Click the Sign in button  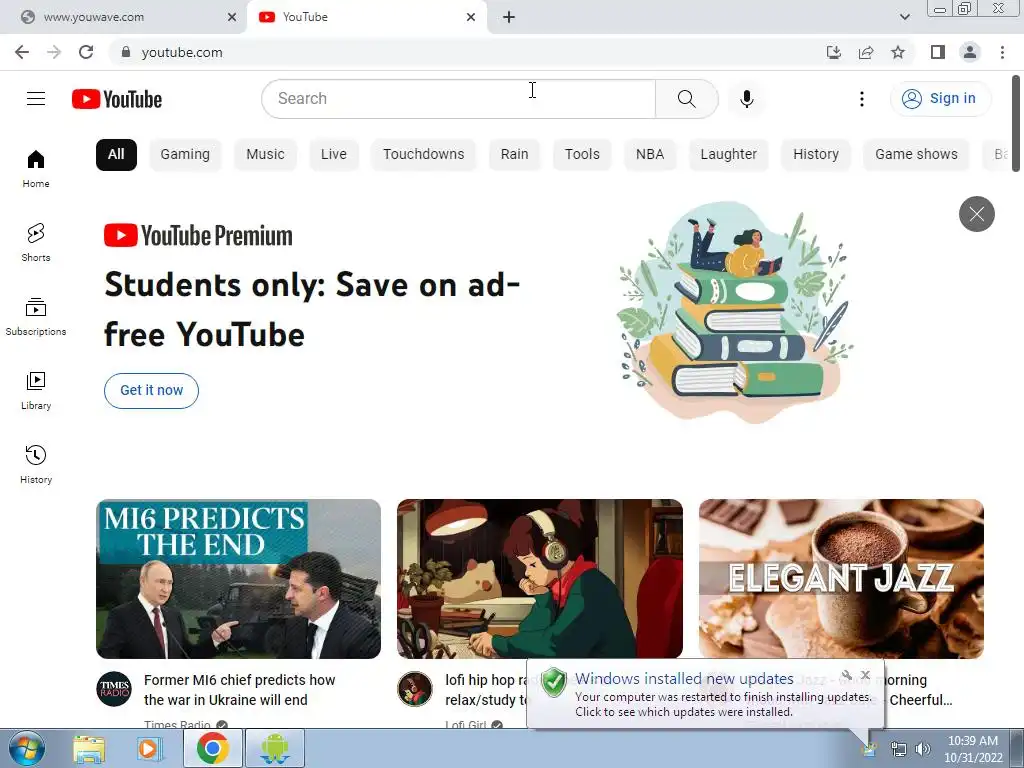point(940,99)
